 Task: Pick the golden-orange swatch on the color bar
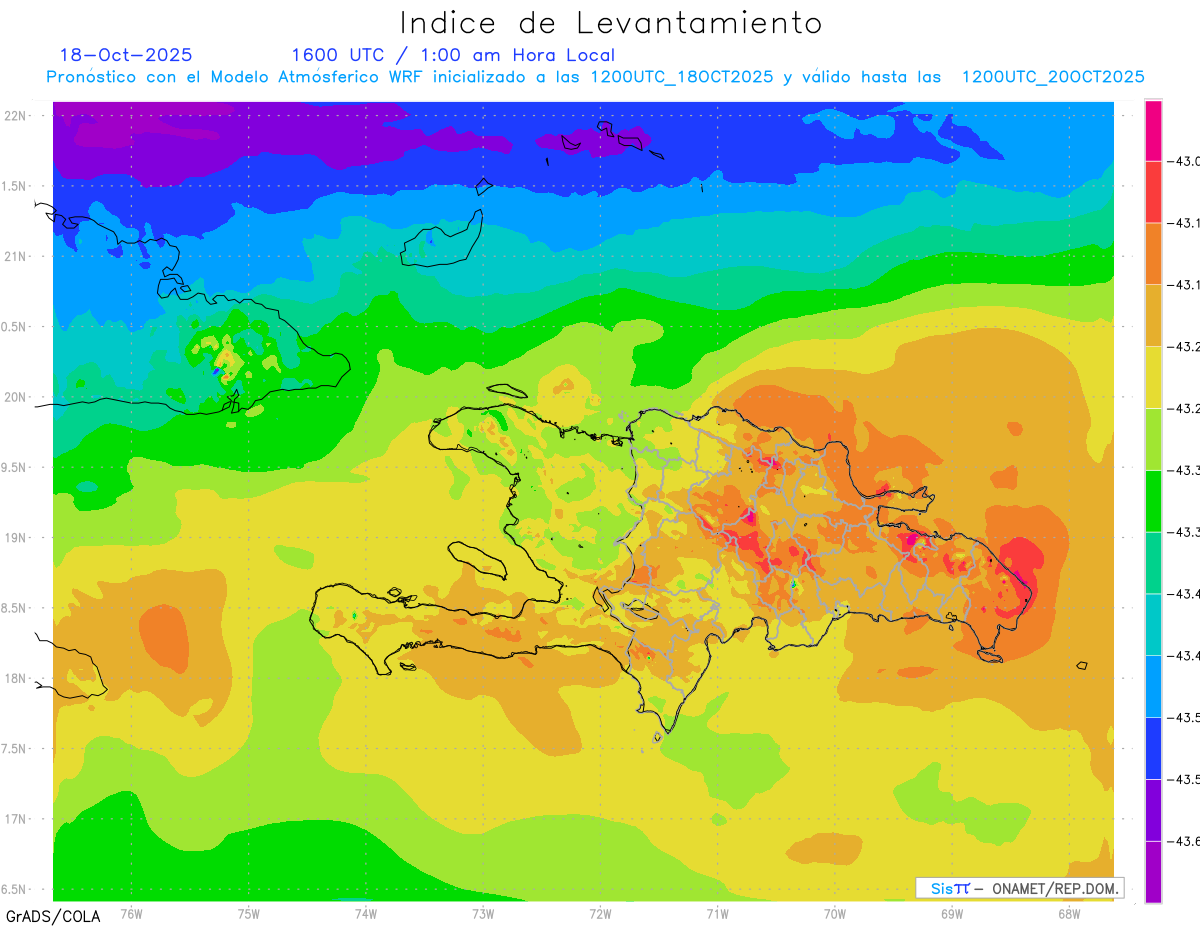pos(1153,316)
